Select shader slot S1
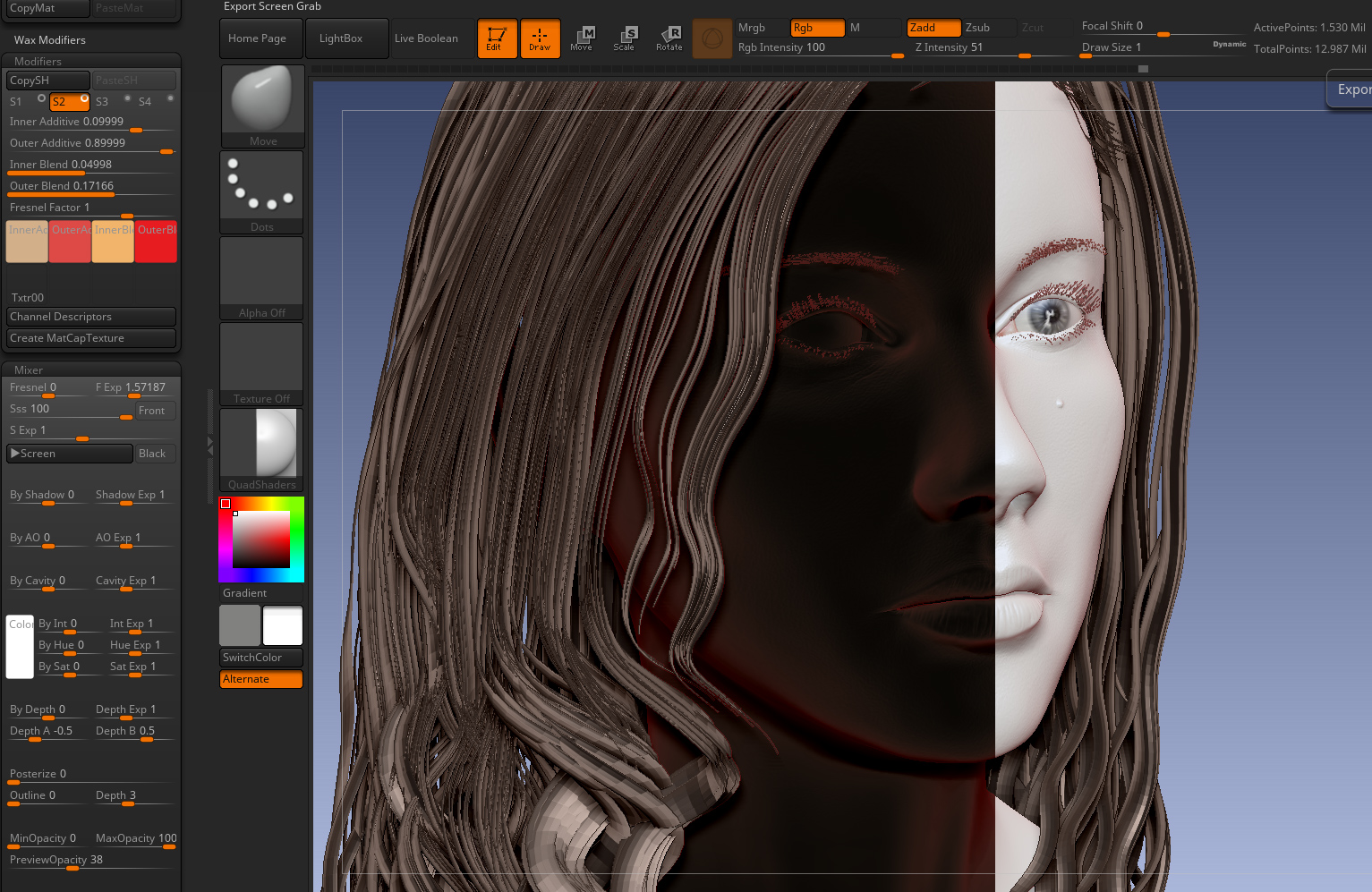This screenshot has height=892, width=1372. click(x=27, y=101)
